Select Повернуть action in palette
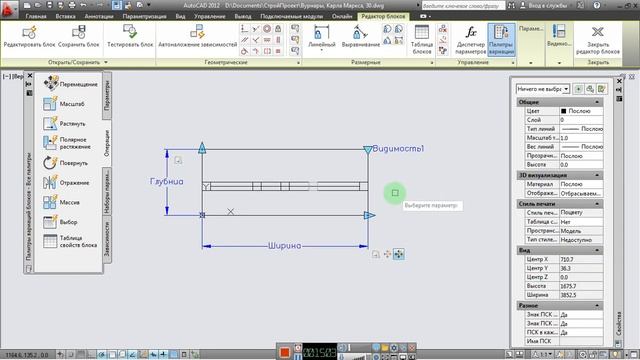This screenshot has height=360, width=640. (x=65, y=162)
